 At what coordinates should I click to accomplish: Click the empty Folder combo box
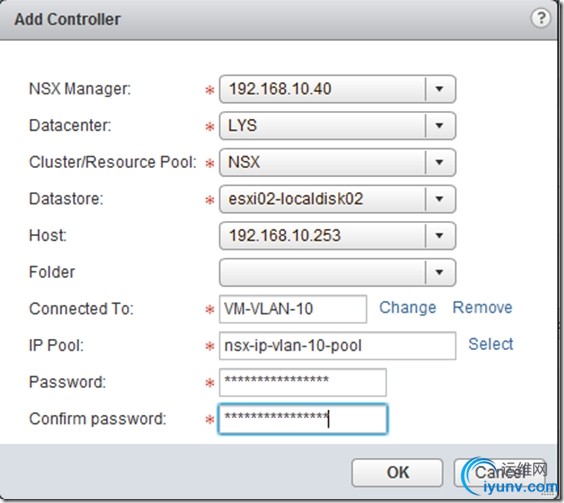pos(337,272)
